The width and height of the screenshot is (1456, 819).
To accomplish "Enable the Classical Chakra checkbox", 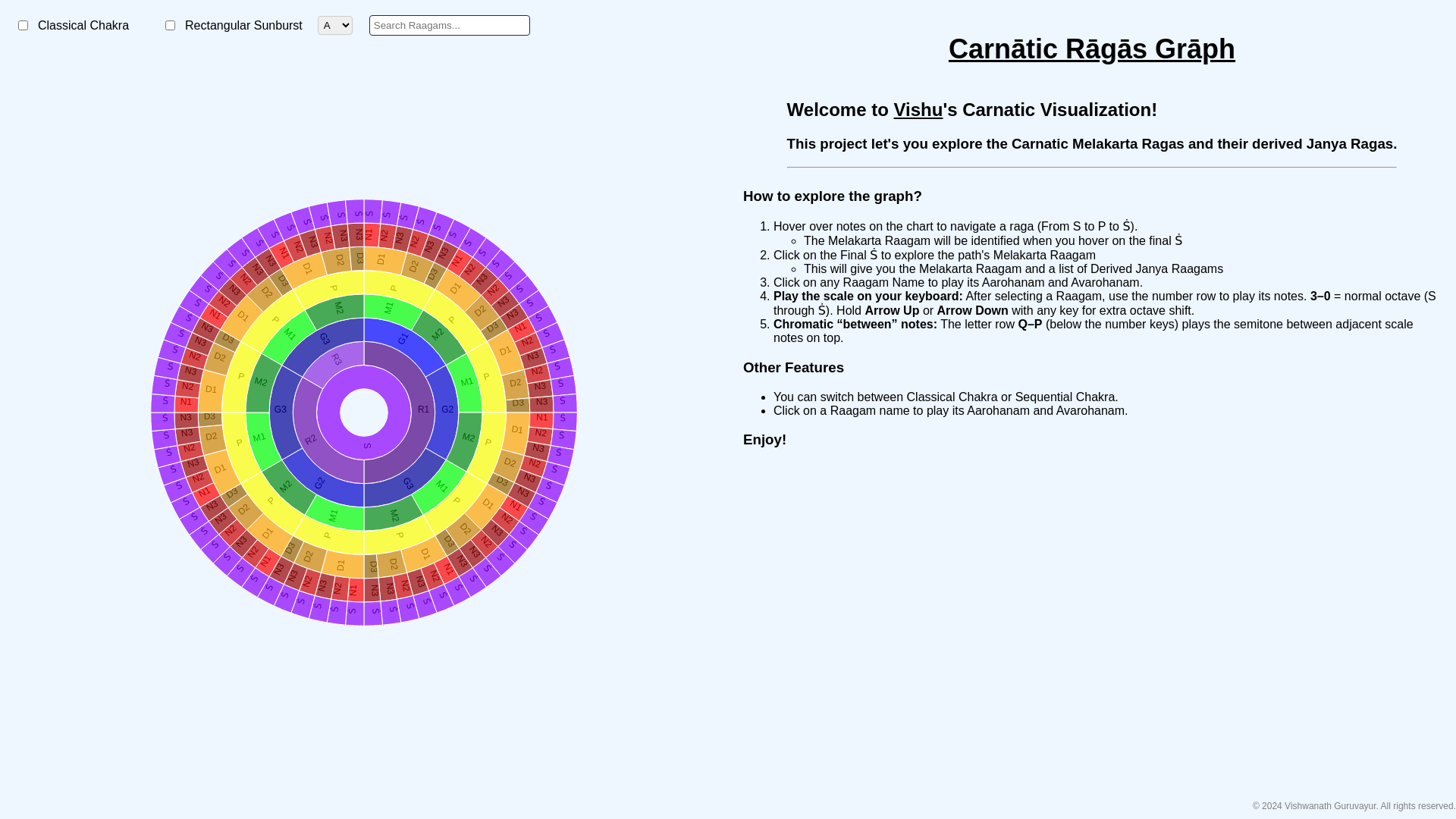I will point(23,26).
